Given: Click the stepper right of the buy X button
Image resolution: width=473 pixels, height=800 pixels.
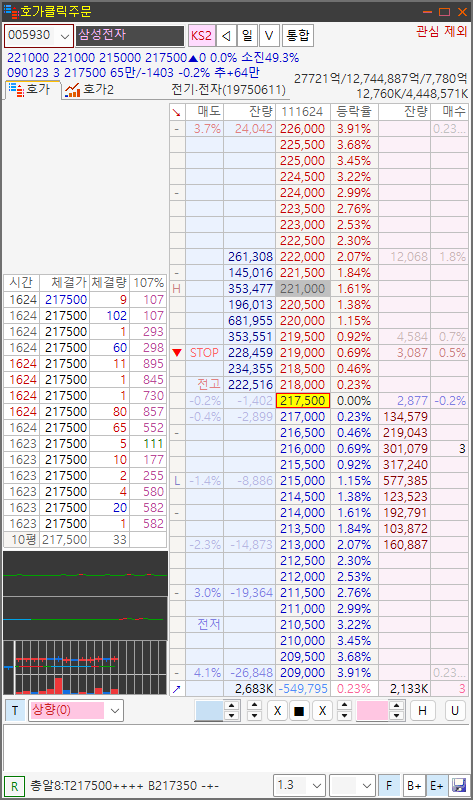Looking at the screenshot, I should [x=344, y=710].
